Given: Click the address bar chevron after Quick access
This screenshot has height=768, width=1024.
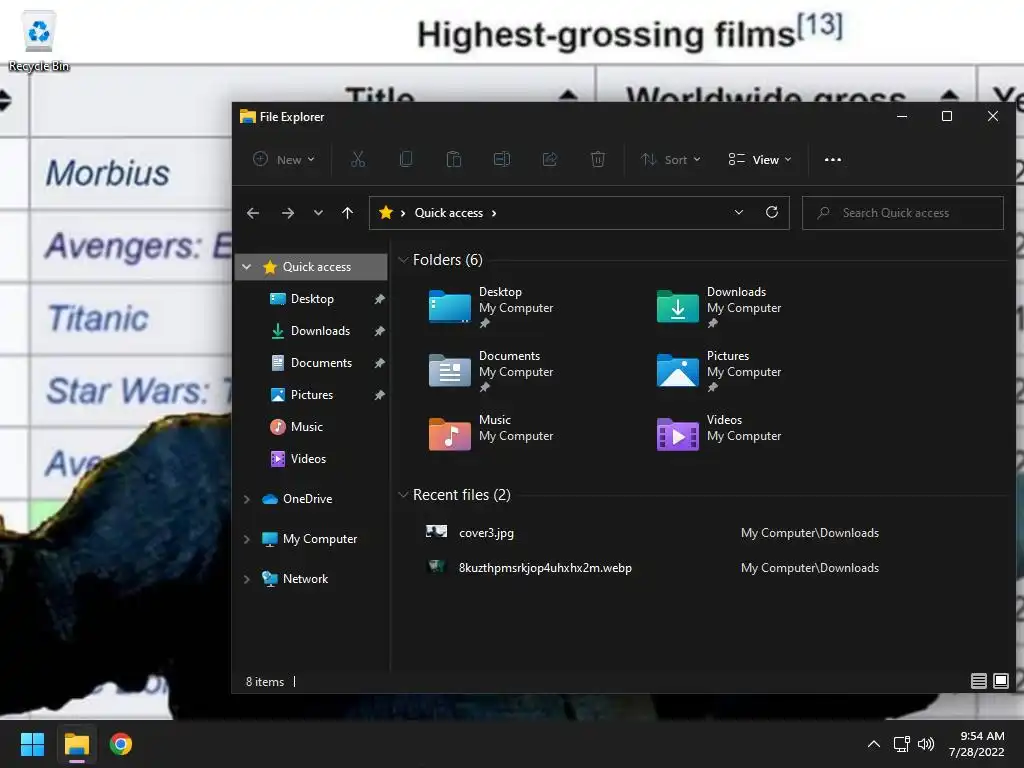Looking at the screenshot, I should point(494,213).
